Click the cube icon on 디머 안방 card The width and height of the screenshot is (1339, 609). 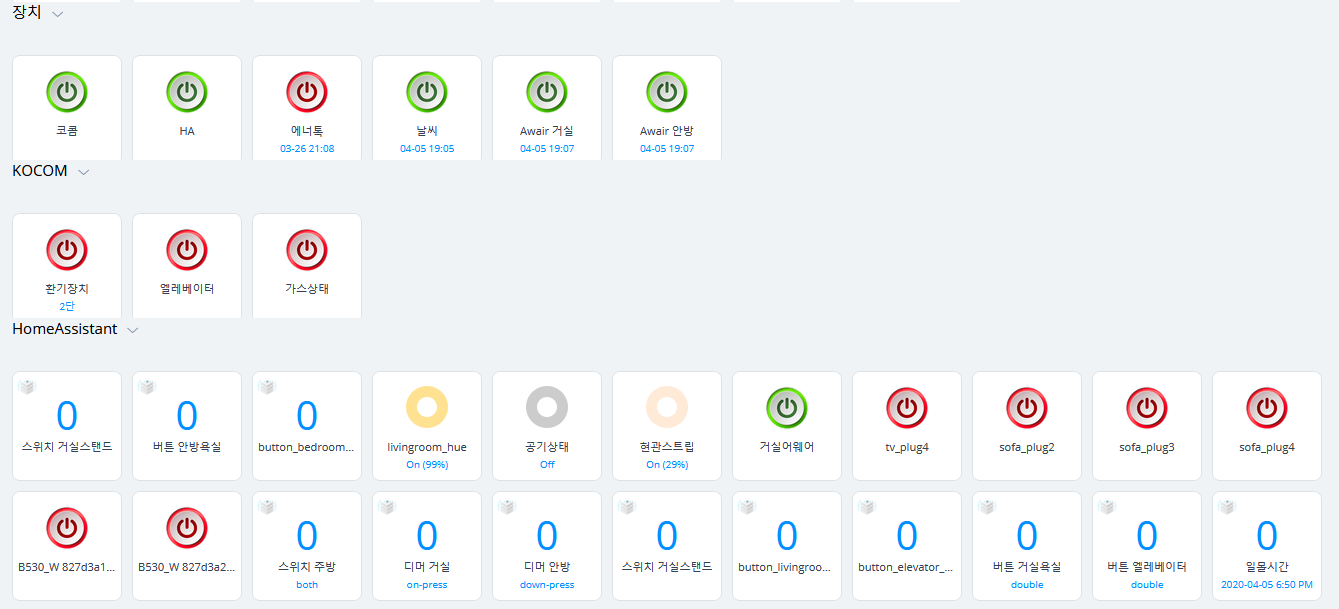click(507, 507)
